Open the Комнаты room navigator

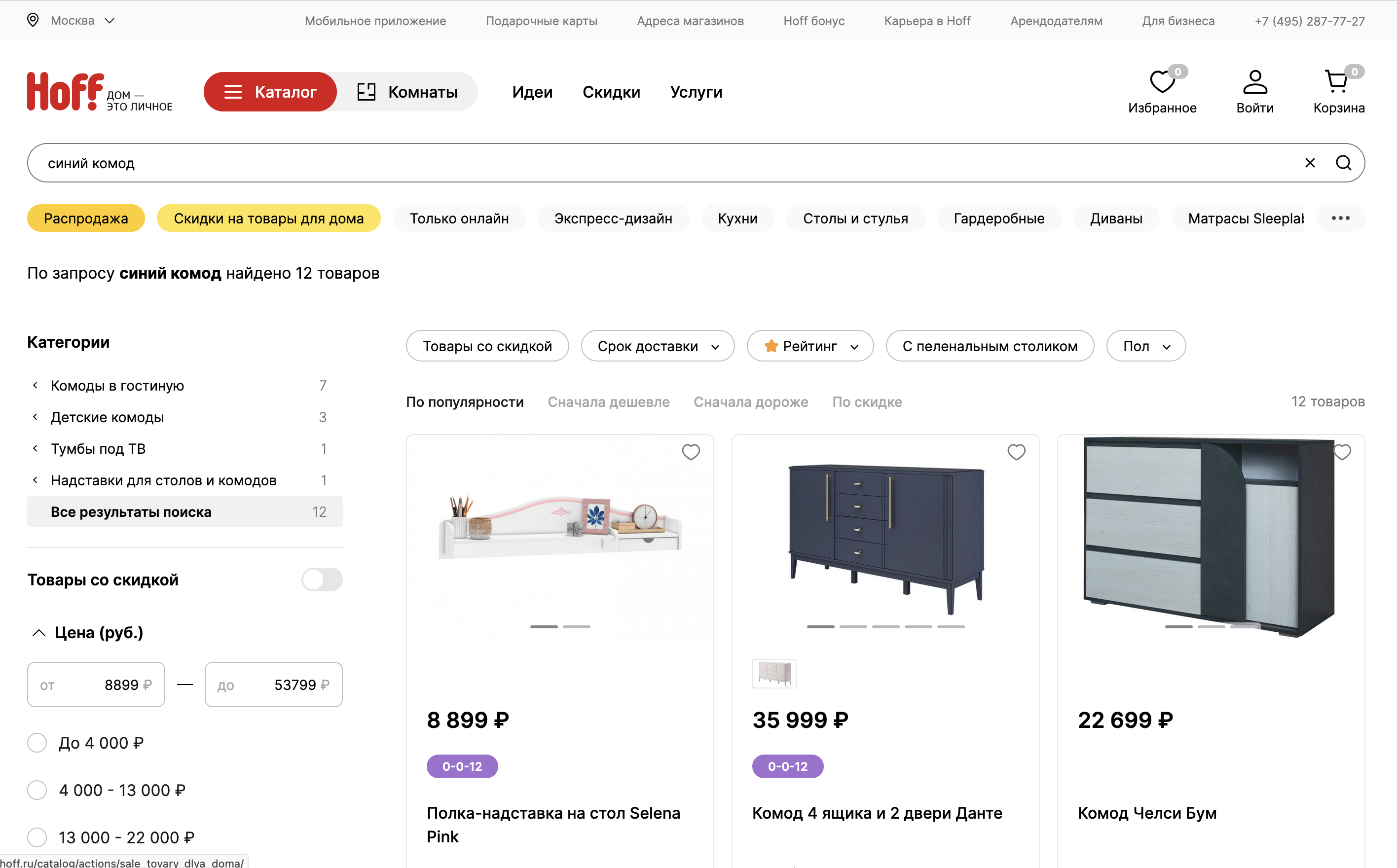point(410,91)
